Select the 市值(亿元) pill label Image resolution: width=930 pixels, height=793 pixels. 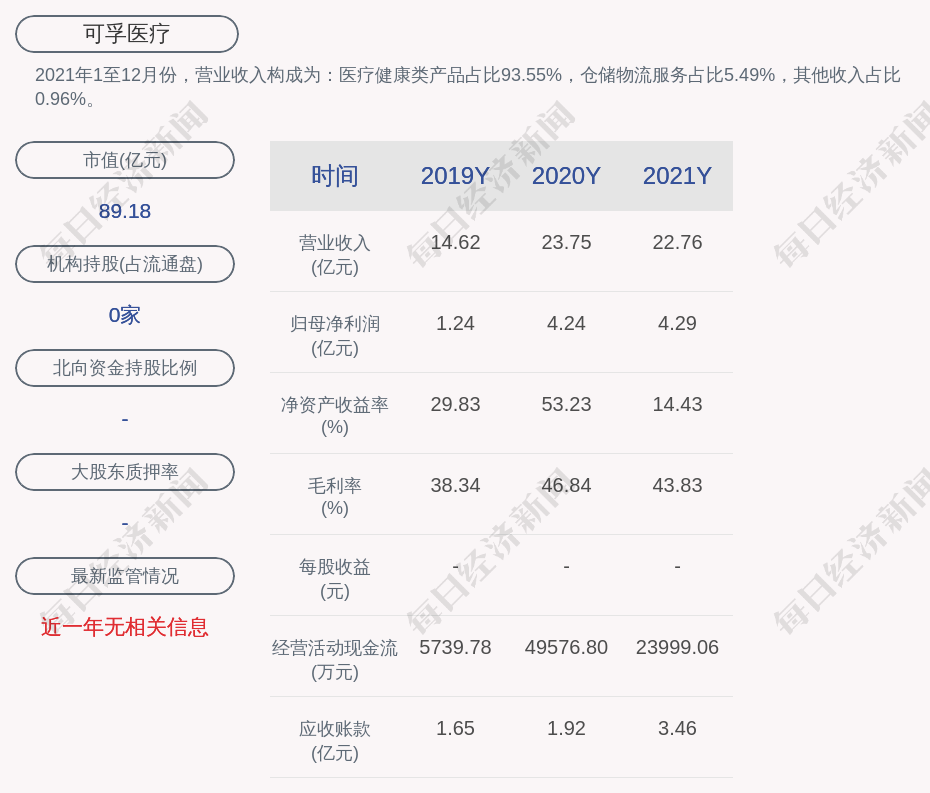pyautogui.click(x=125, y=160)
